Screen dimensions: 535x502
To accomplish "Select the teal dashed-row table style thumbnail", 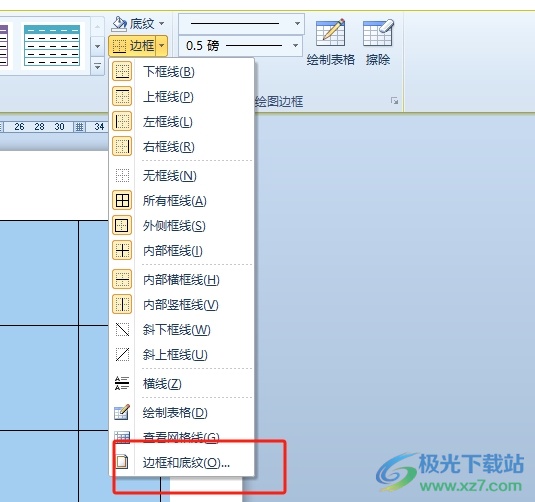I will coord(52,45).
